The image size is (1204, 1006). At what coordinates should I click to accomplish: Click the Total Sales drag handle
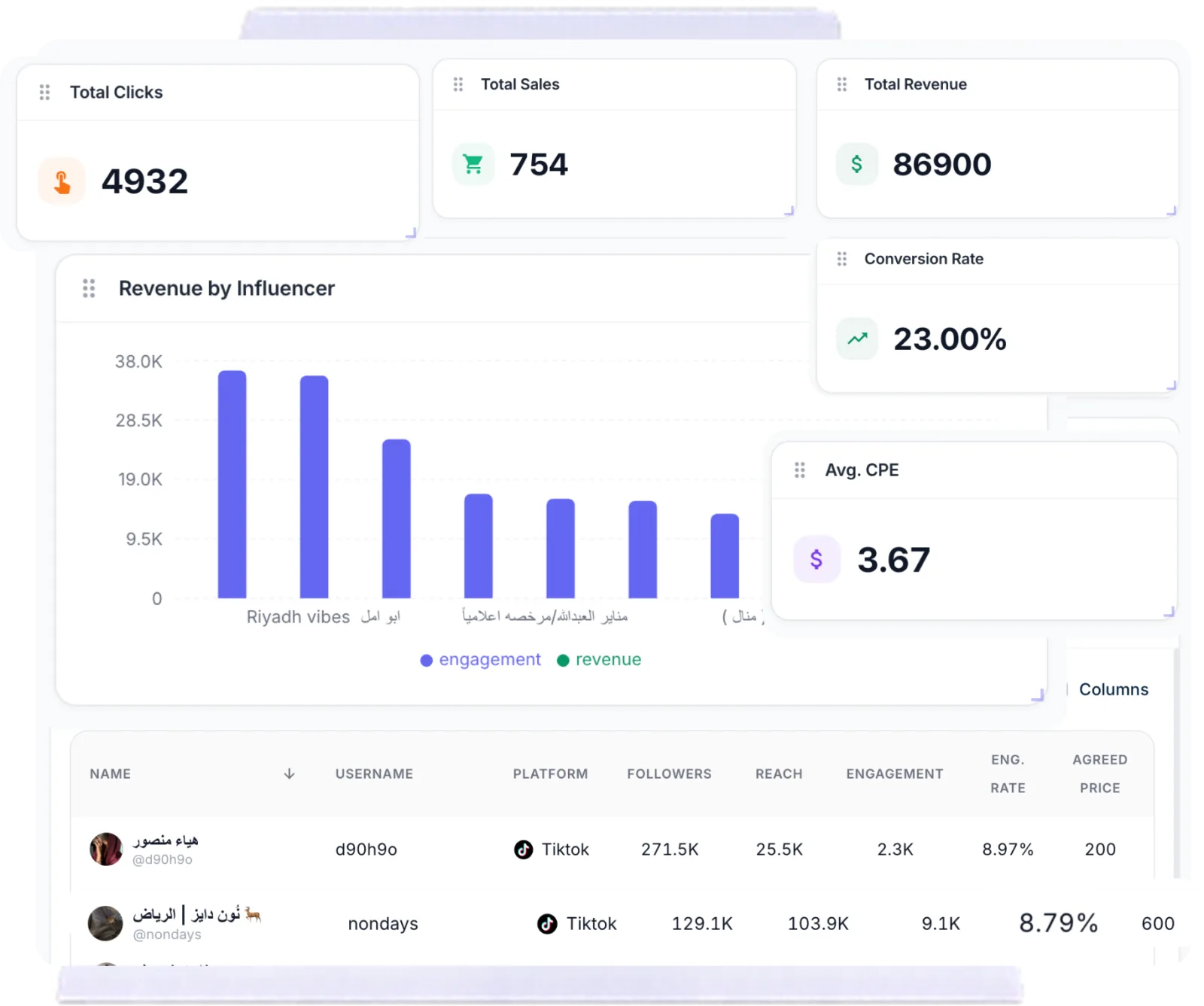(458, 84)
